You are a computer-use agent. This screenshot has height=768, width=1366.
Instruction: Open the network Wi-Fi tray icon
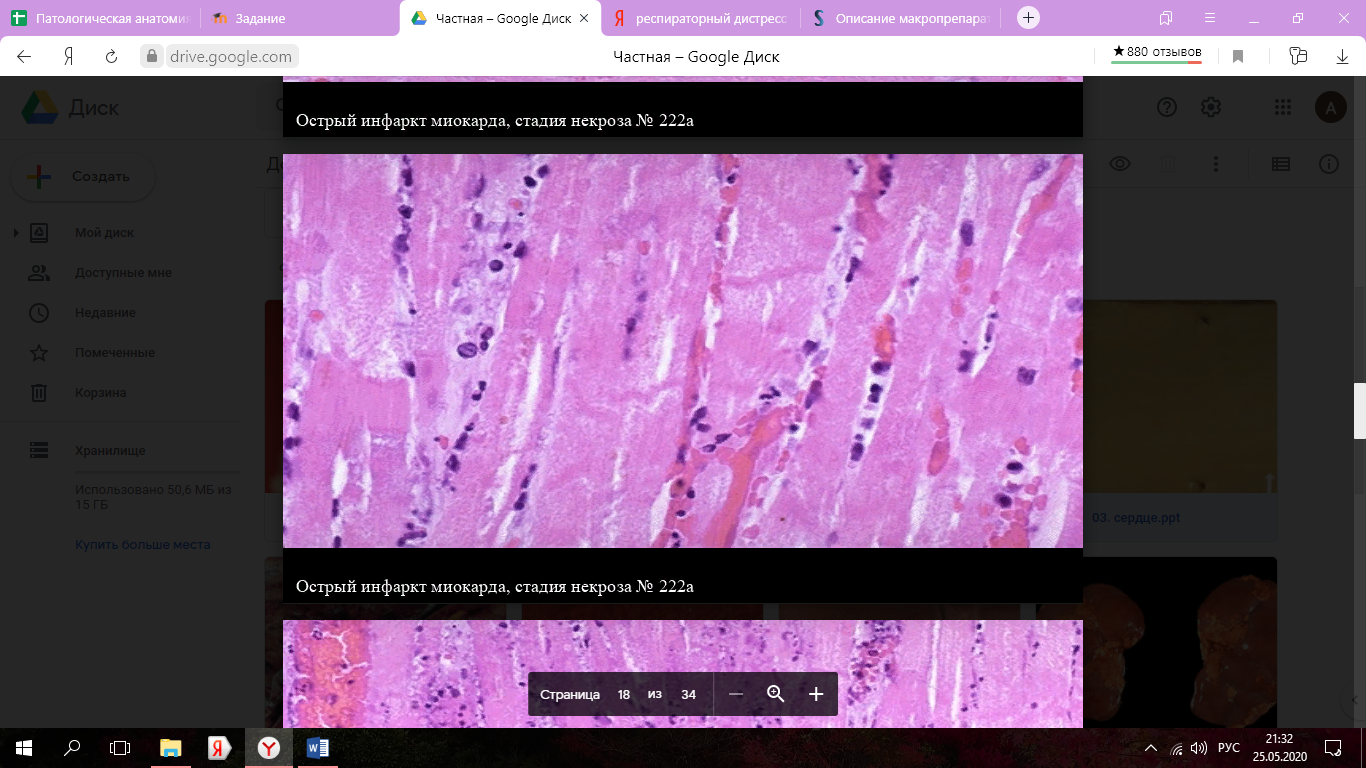(x=1176, y=748)
